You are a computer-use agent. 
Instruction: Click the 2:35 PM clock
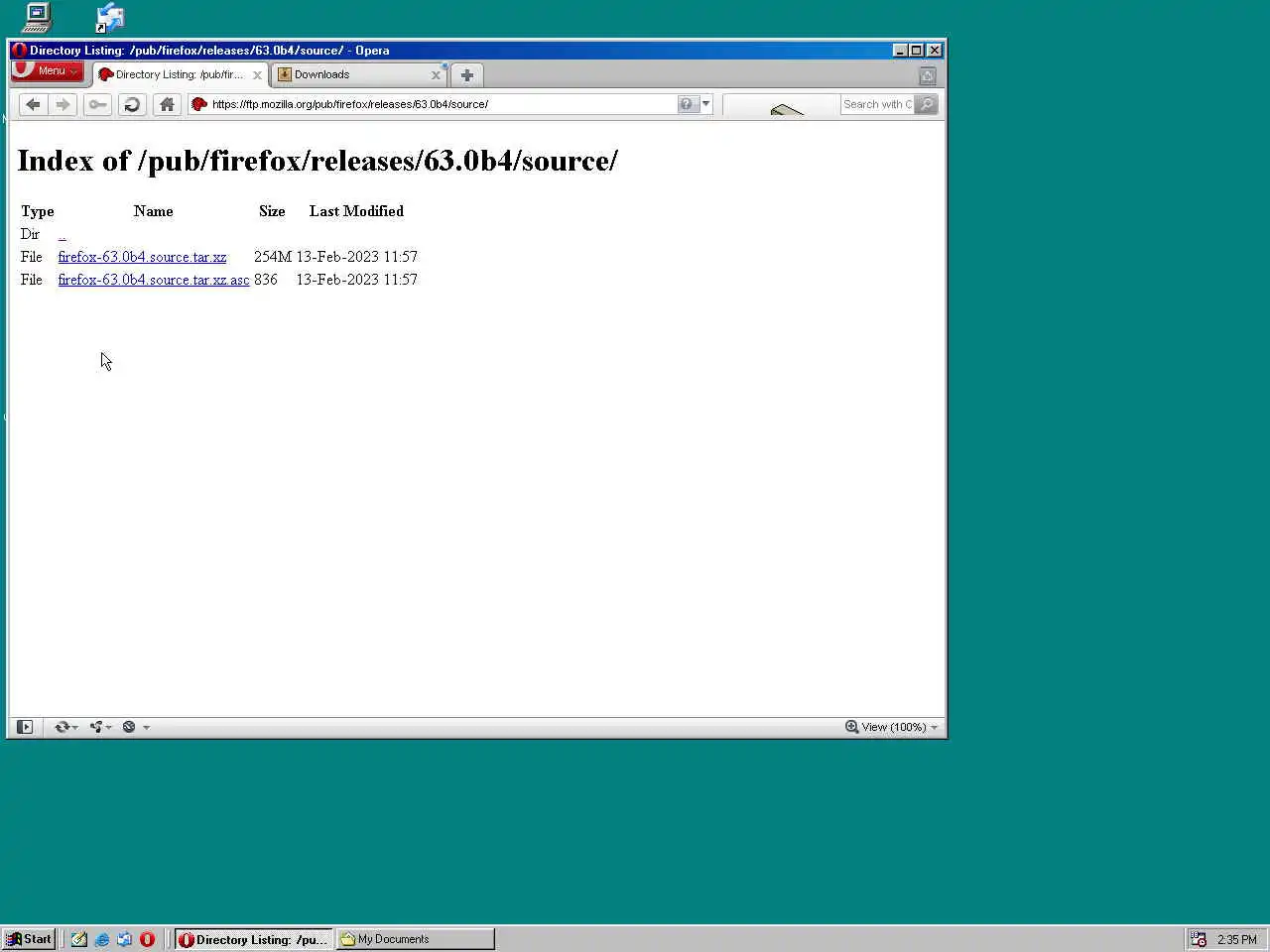click(1237, 939)
